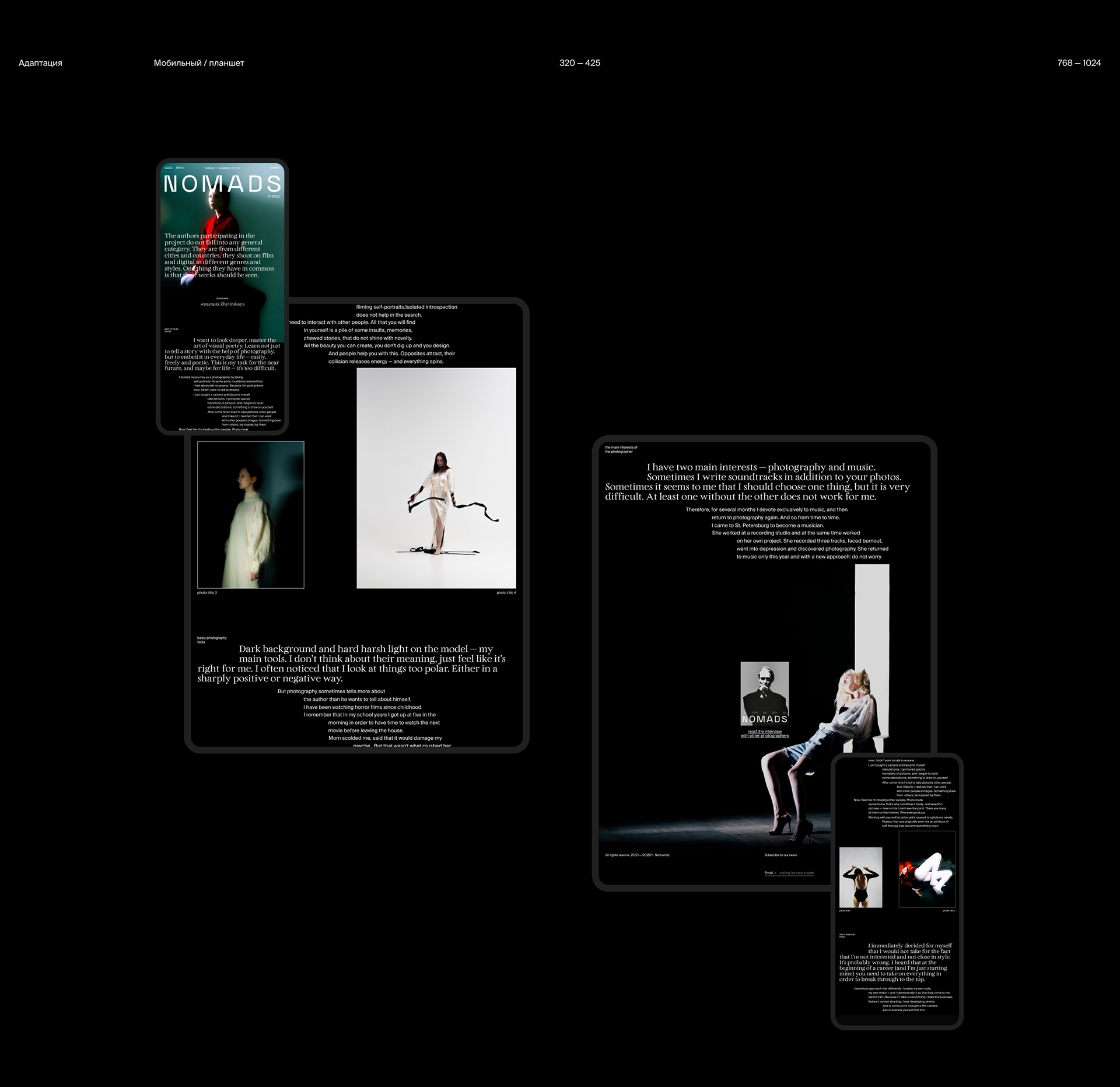Click the large NOMADS logo on the phone
The width and height of the screenshot is (1120, 1087).
[x=222, y=184]
